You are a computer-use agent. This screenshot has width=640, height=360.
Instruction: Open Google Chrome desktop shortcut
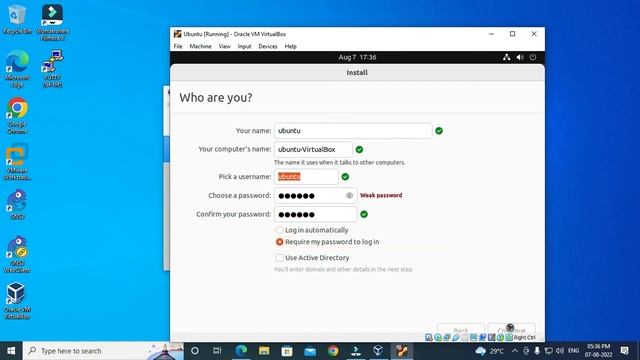point(17,116)
